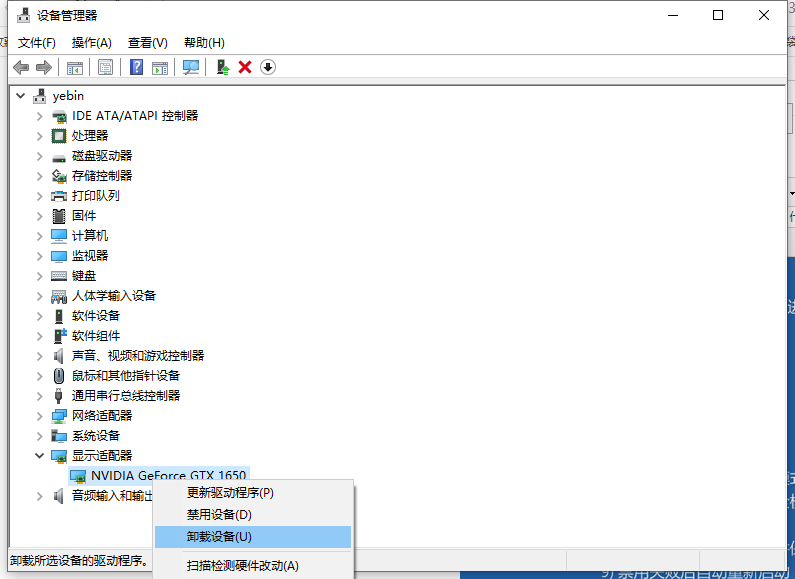Click the Device Manager title bar icon

click(23, 15)
